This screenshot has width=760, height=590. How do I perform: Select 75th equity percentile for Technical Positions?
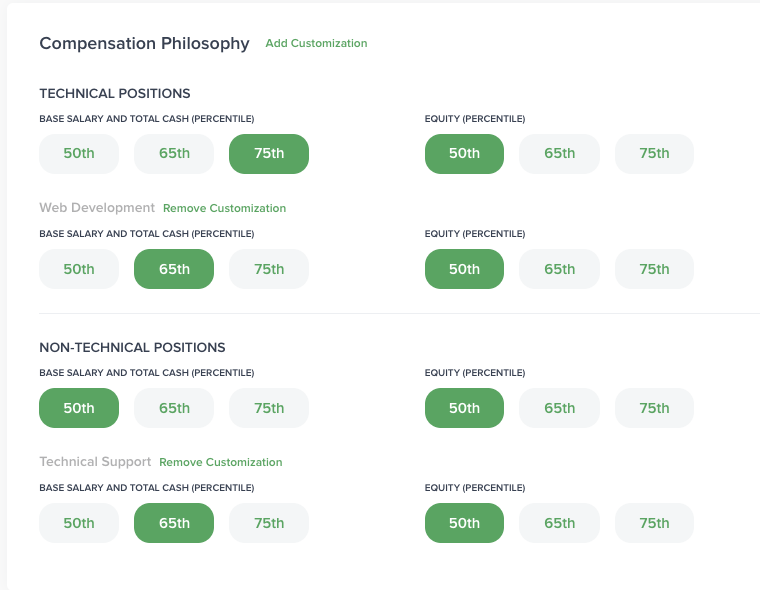(655, 154)
